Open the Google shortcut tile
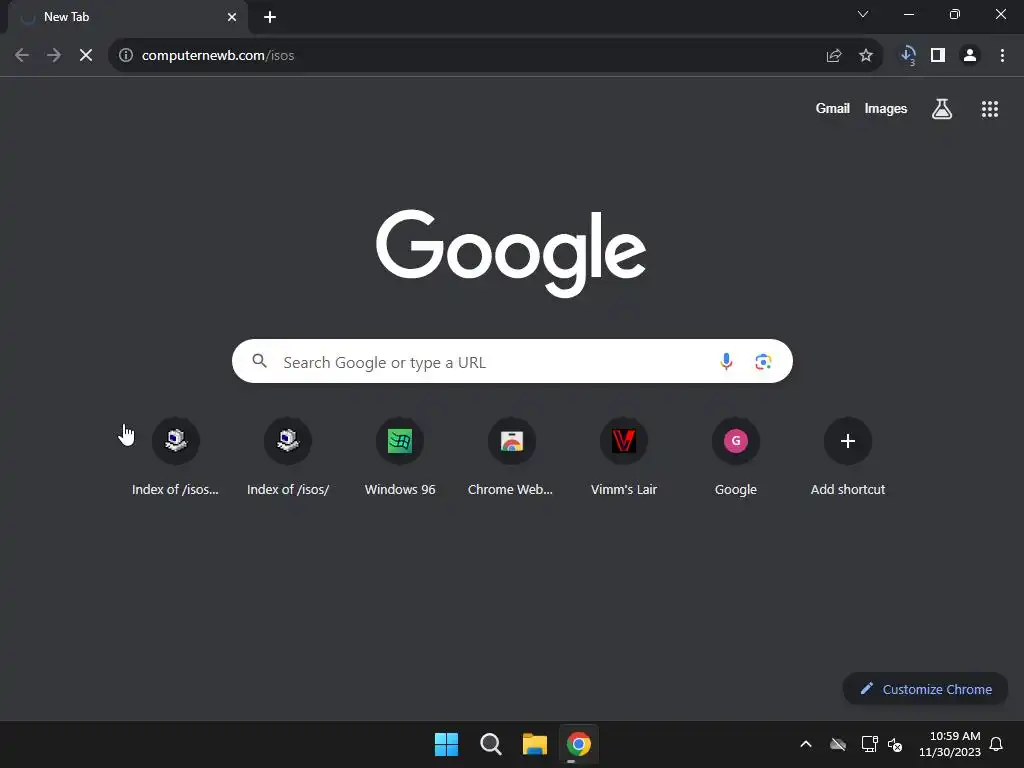 click(735, 457)
